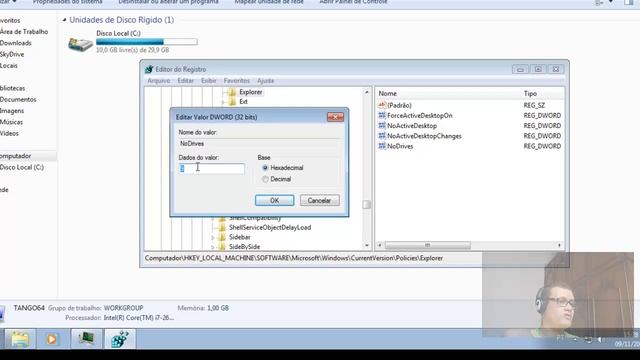
Task: Open Área de Trabalho in the sidebar
Action: pos(24,31)
